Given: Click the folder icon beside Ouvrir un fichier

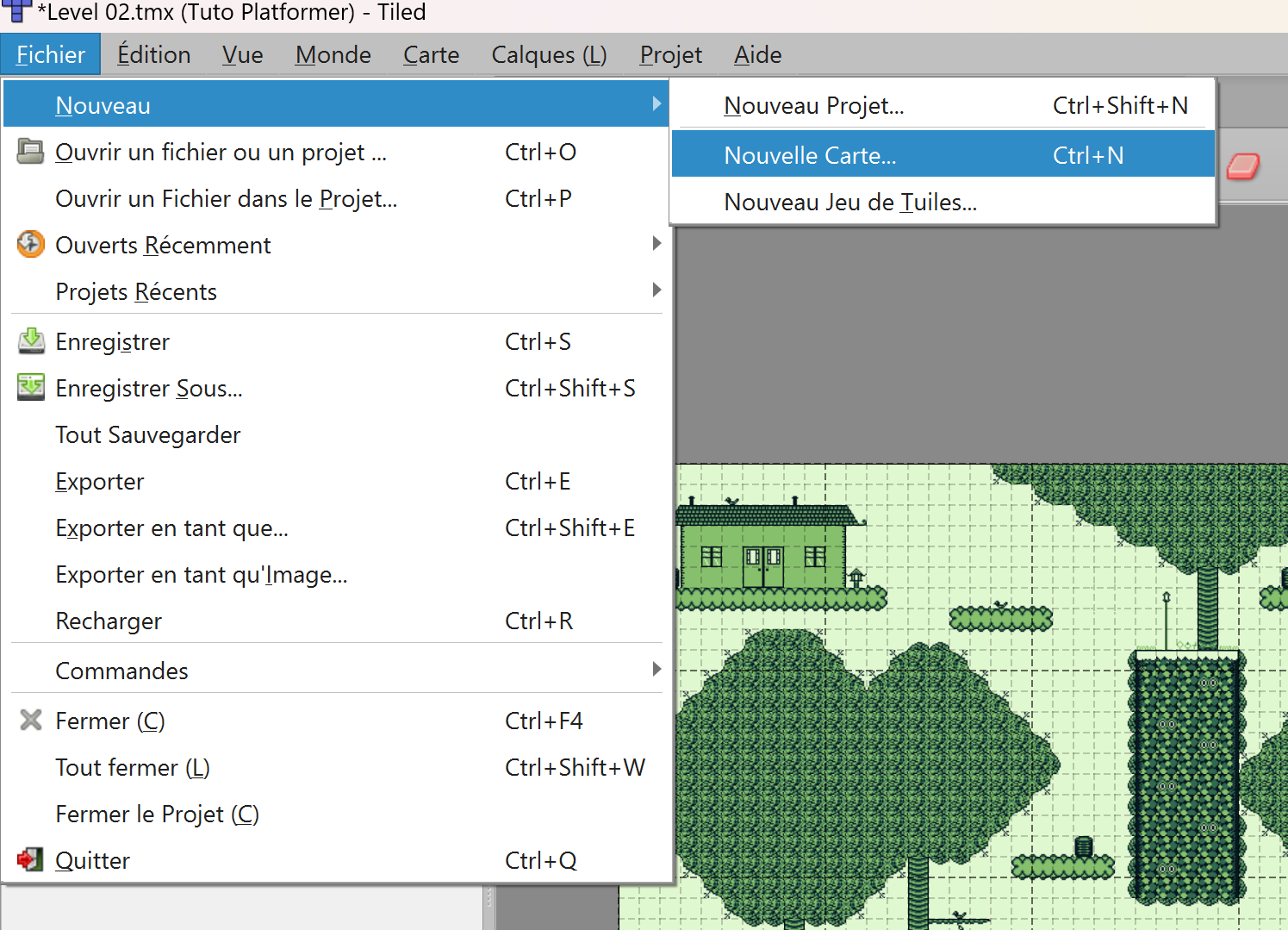Looking at the screenshot, I should [x=30, y=152].
